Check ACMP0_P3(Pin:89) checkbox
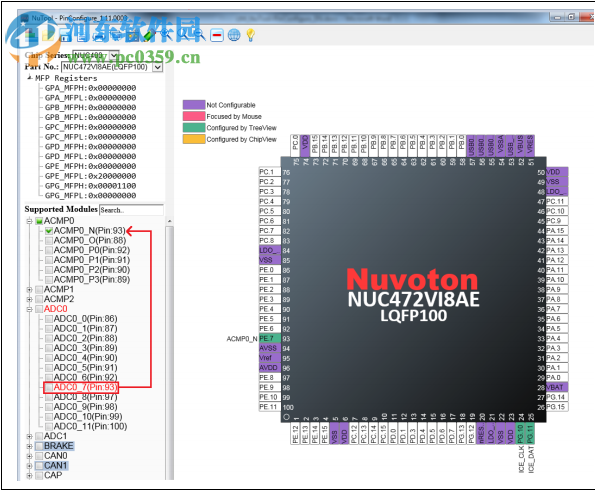The width and height of the screenshot is (595, 496). (x=49, y=280)
